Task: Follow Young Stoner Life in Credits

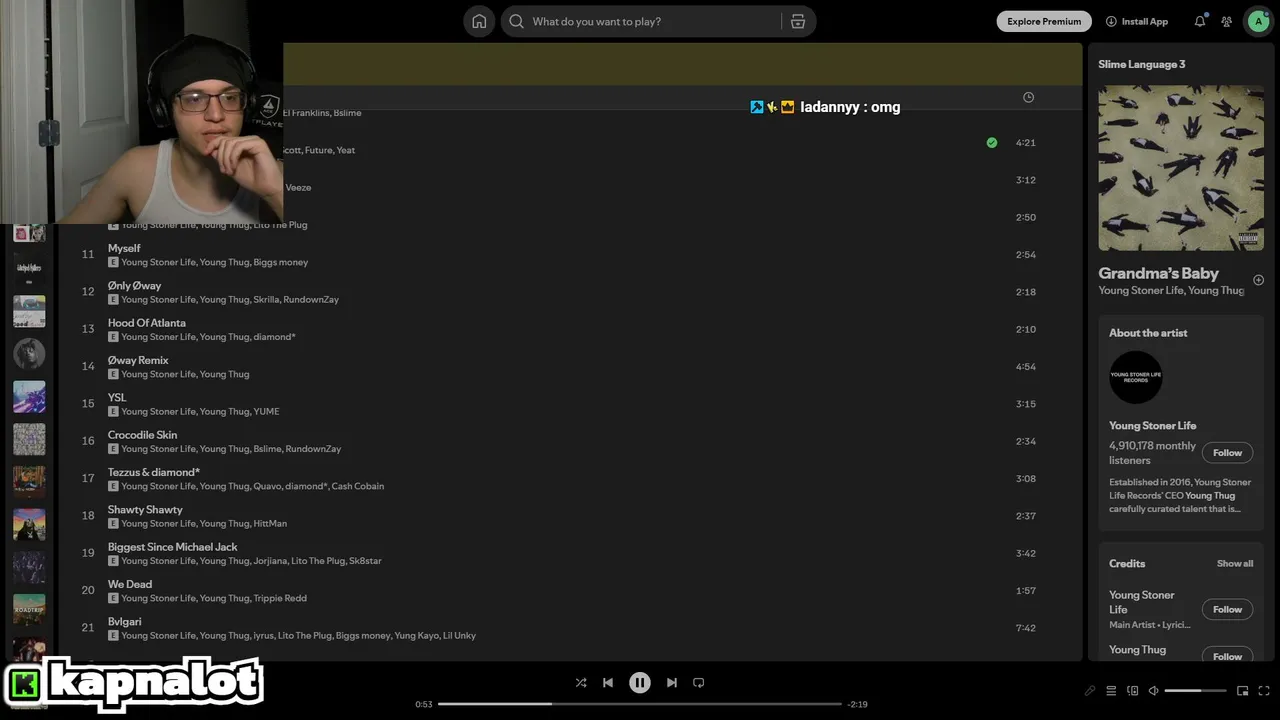Action: (1227, 609)
